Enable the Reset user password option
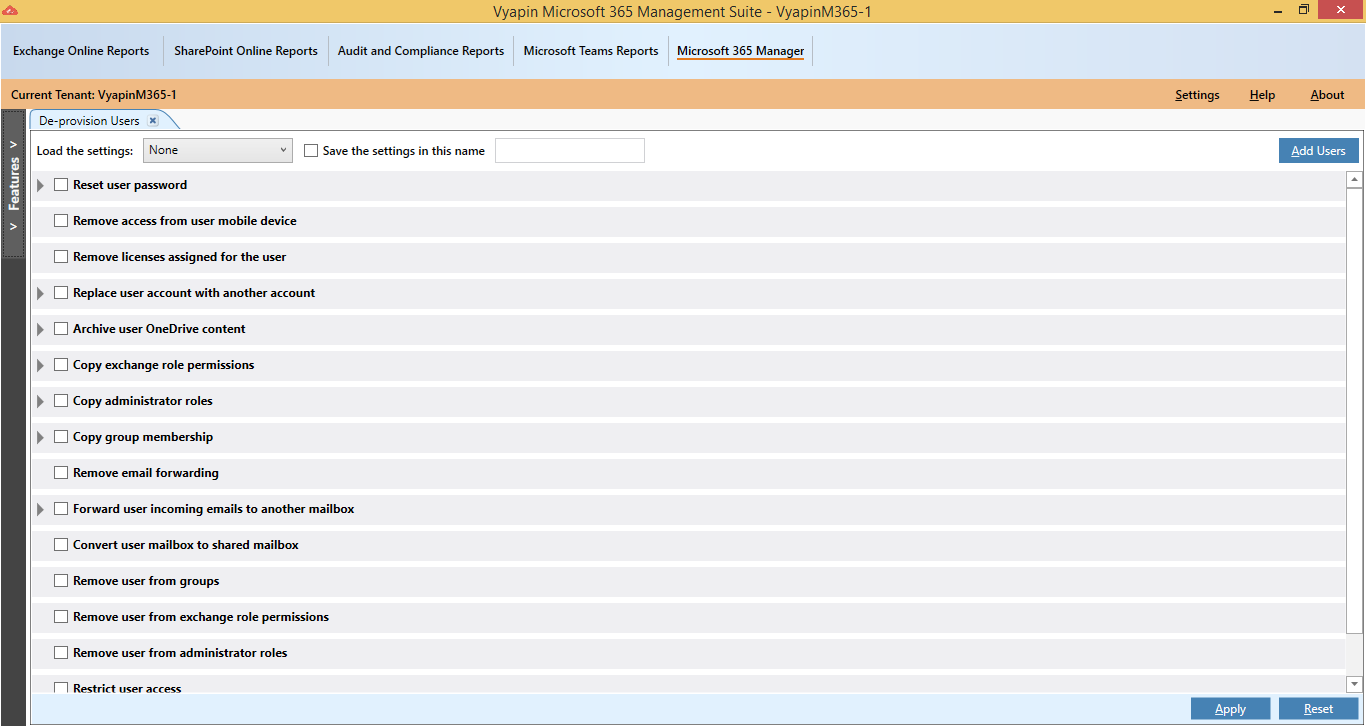 point(60,184)
